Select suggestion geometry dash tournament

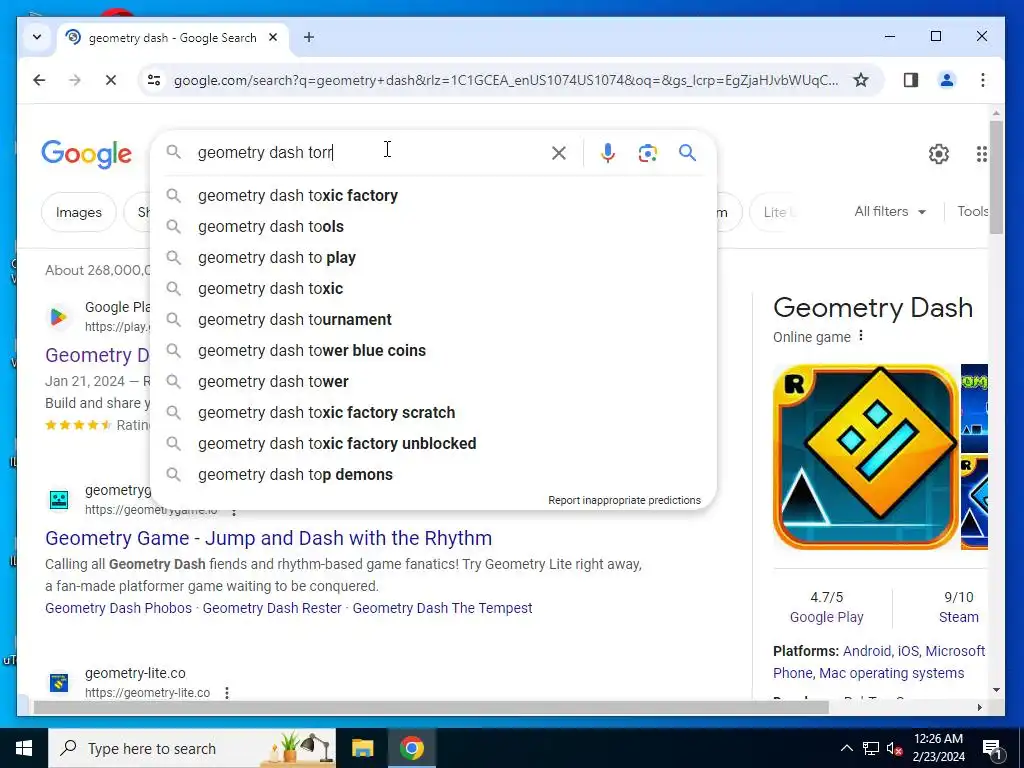pos(434,319)
